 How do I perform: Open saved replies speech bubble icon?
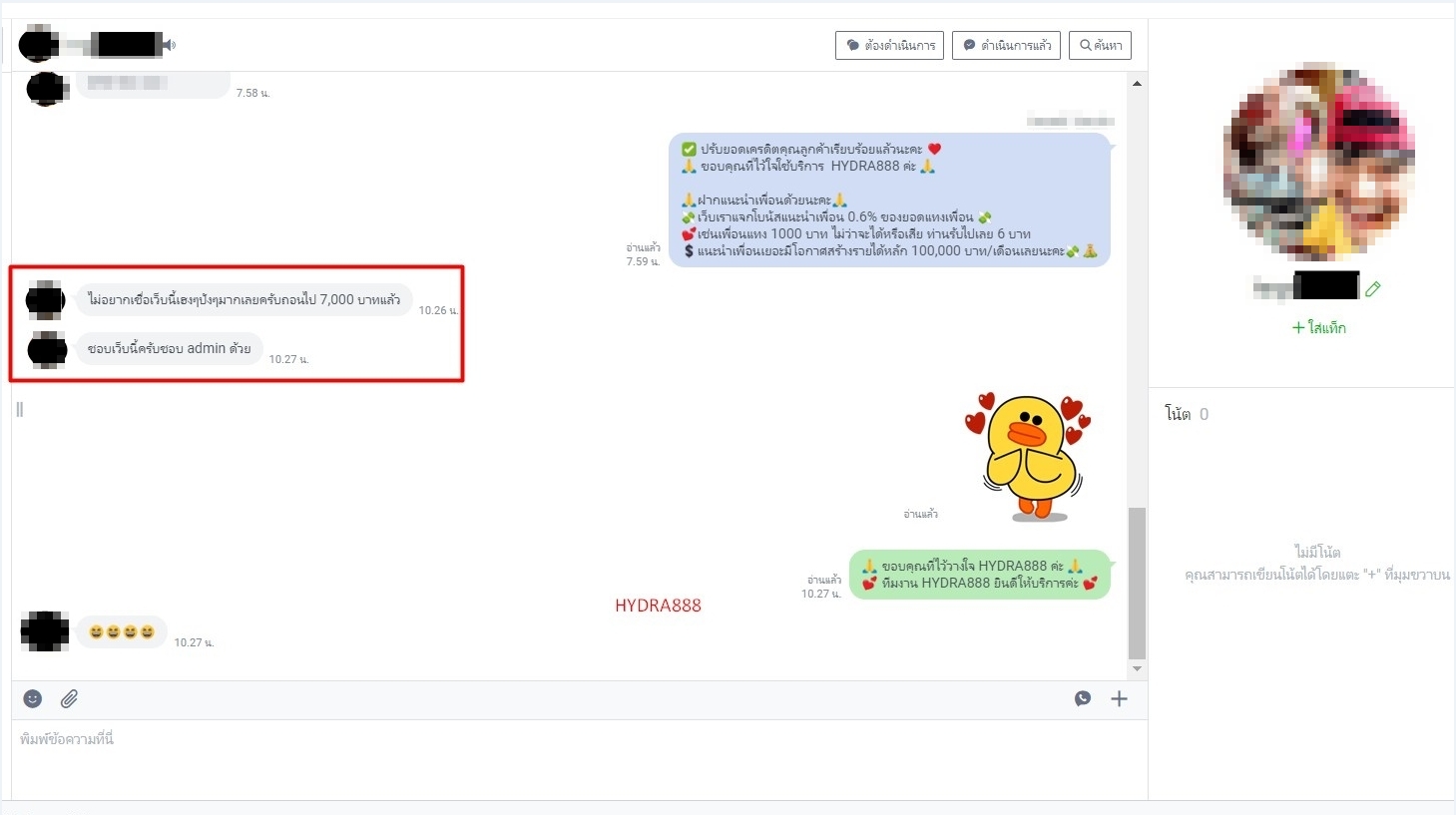coord(1083,698)
